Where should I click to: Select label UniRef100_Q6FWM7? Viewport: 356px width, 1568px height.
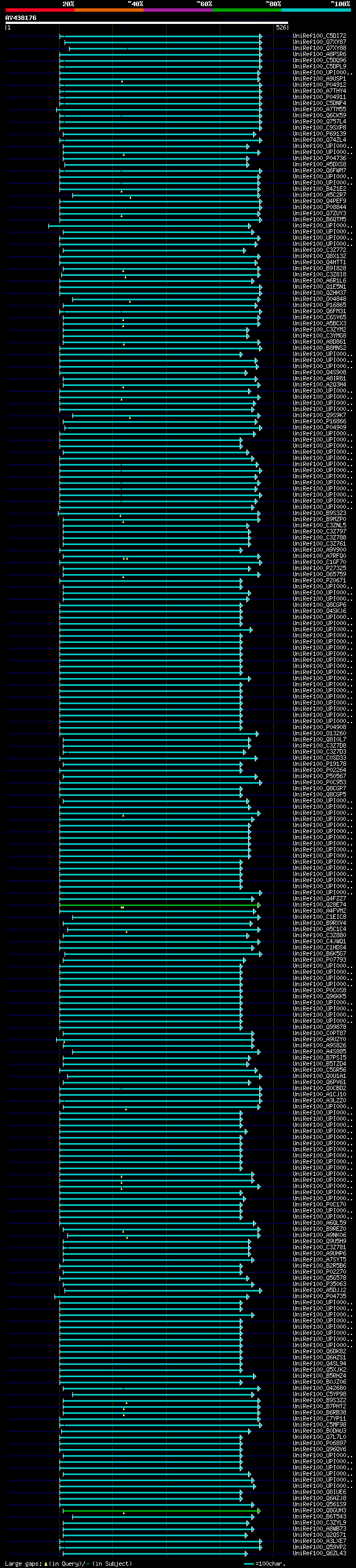click(x=319, y=170)
